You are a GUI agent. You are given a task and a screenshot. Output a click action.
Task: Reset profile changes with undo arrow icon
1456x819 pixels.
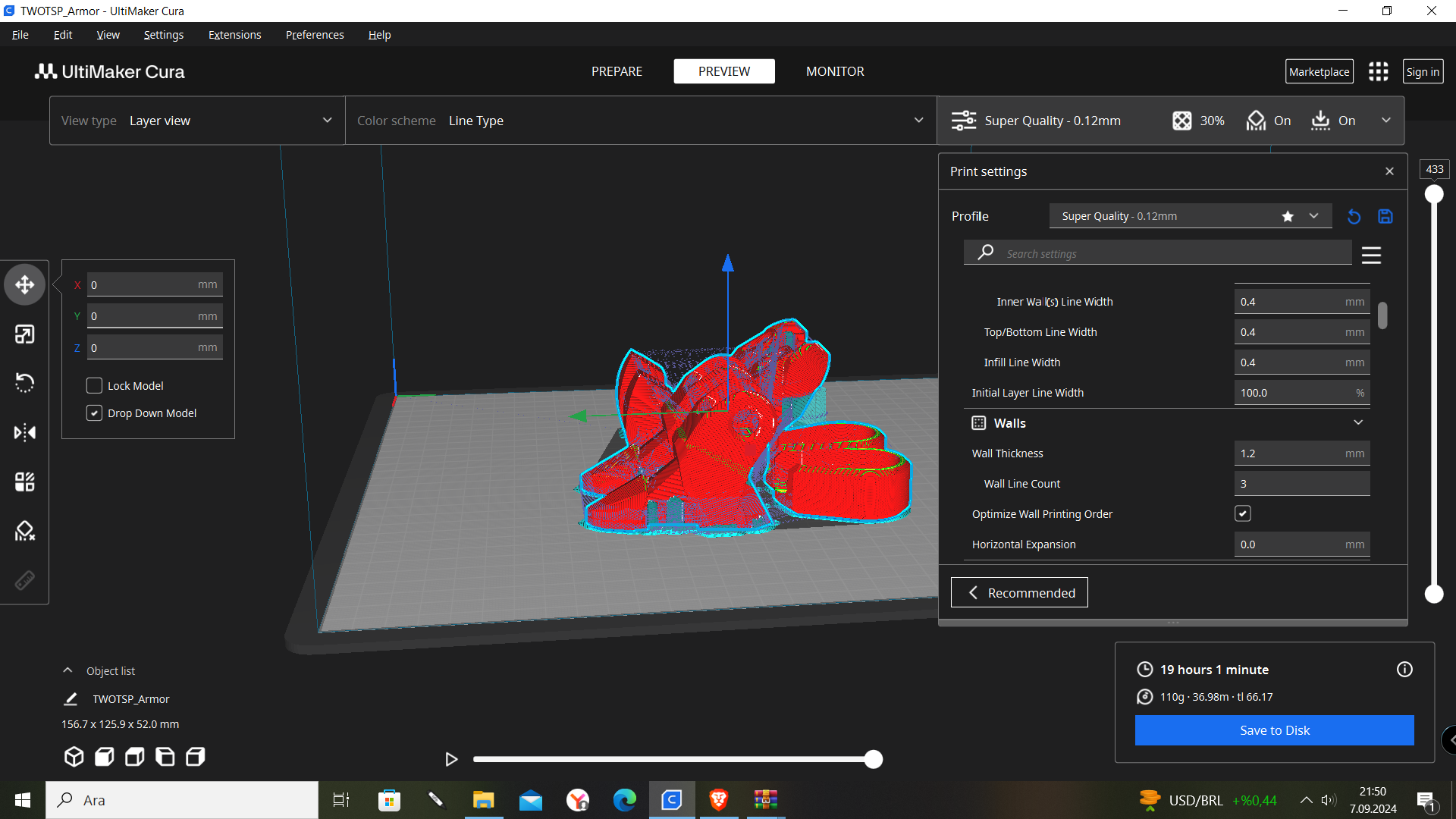pos(1354,217)
